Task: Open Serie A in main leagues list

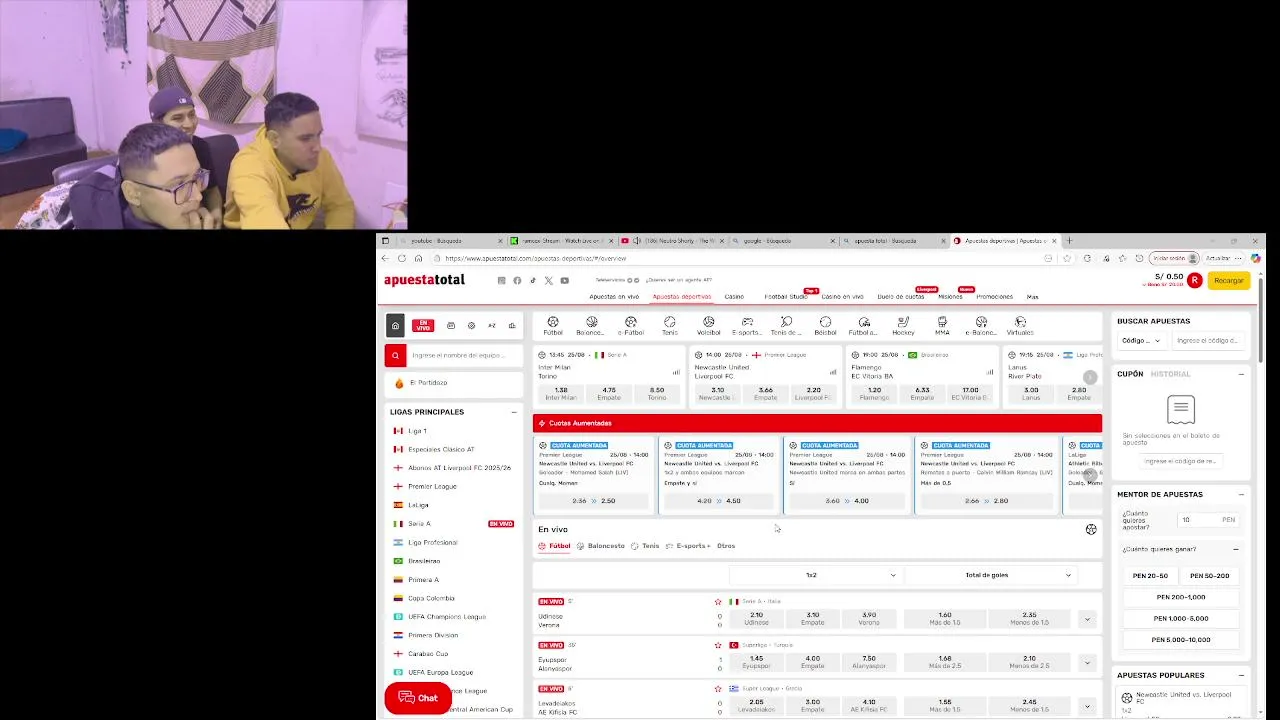Action: [419, 524]
